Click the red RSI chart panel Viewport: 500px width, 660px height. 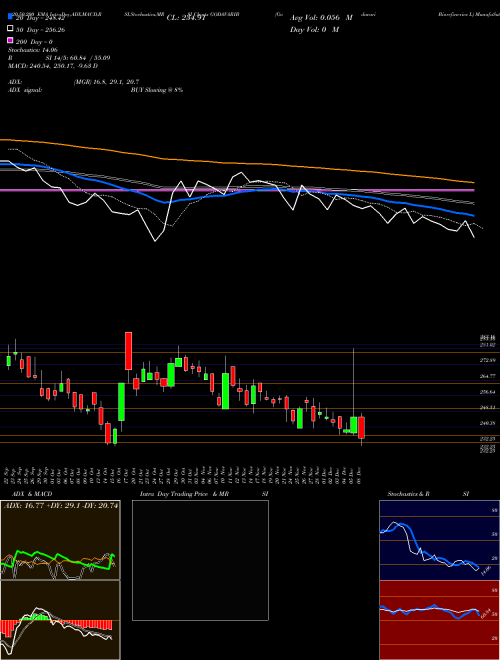[x=439, y=620]
